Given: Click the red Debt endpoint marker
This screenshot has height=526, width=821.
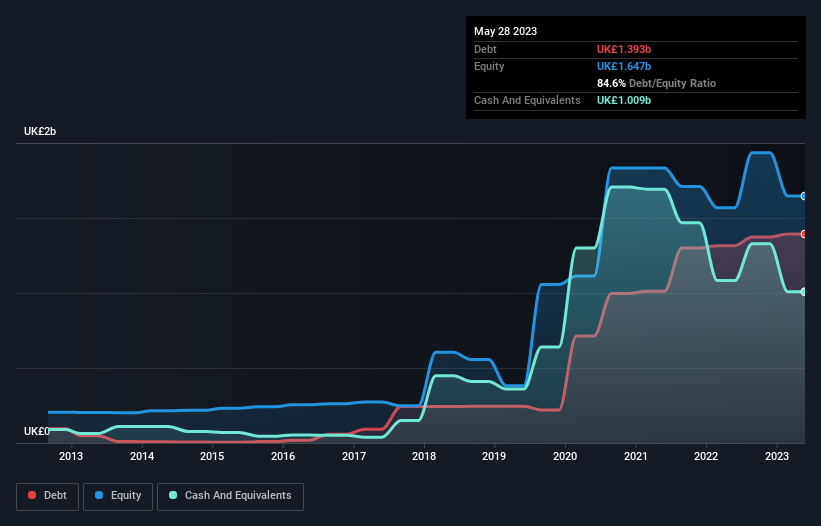Looking at the screenshot, I should [x=804, y=234].
